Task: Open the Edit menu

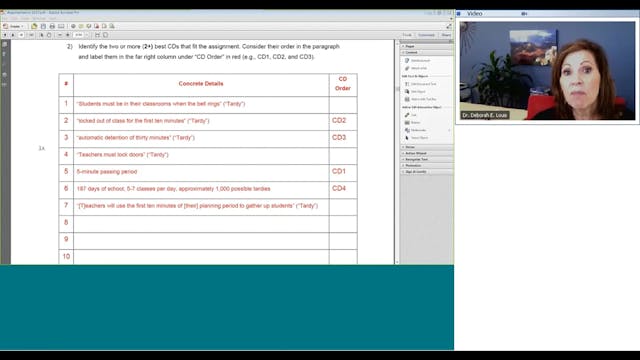Action: 14,18
